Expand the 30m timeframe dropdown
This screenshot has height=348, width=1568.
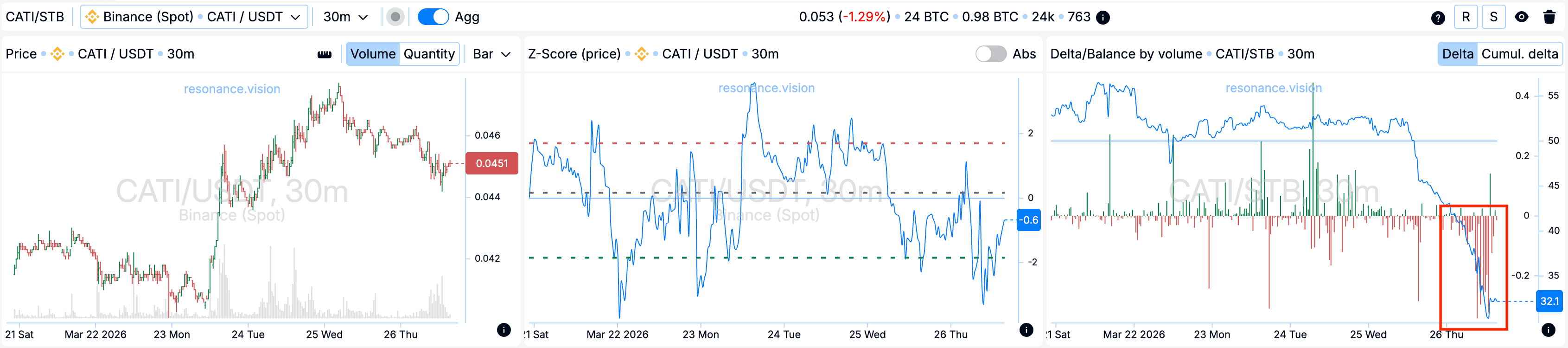pos(345,17)
